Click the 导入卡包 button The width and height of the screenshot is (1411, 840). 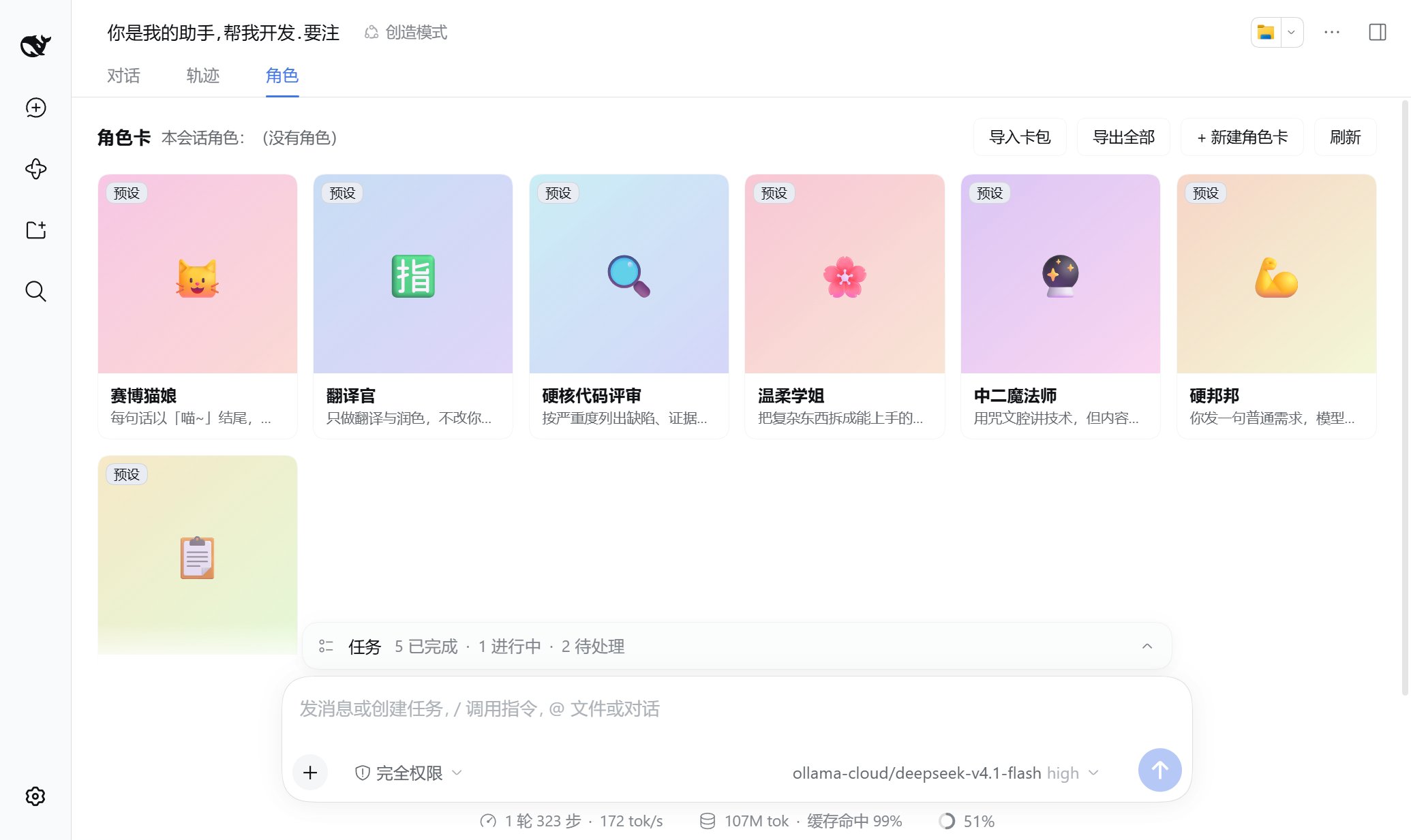click(1020, 138)
